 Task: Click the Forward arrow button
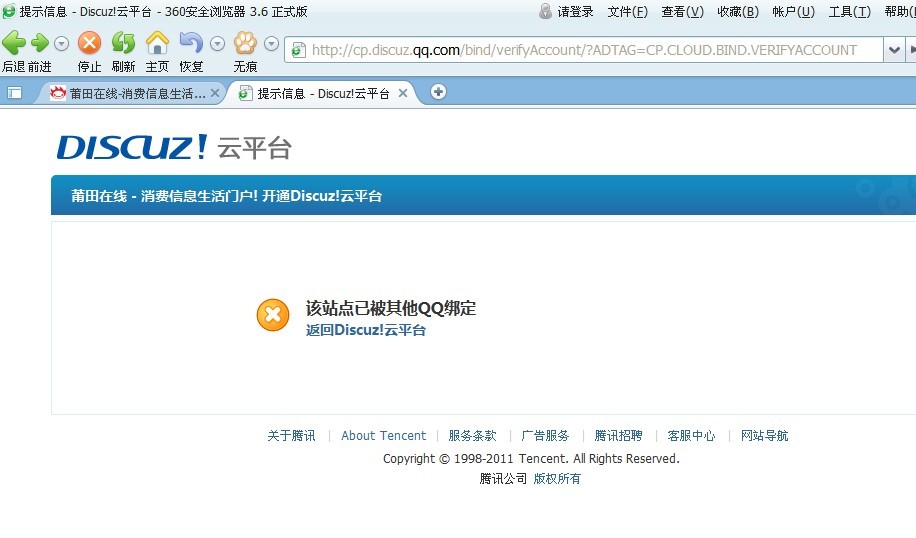pos(40,43)
